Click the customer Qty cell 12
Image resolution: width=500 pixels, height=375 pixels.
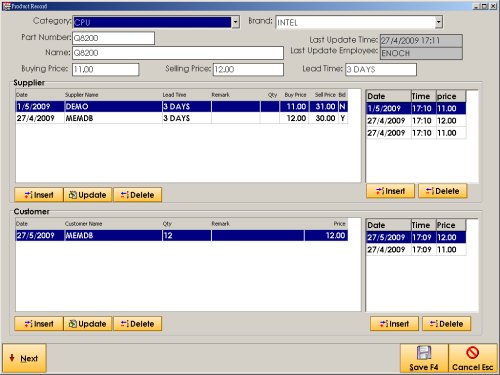[x=187, y=236]
